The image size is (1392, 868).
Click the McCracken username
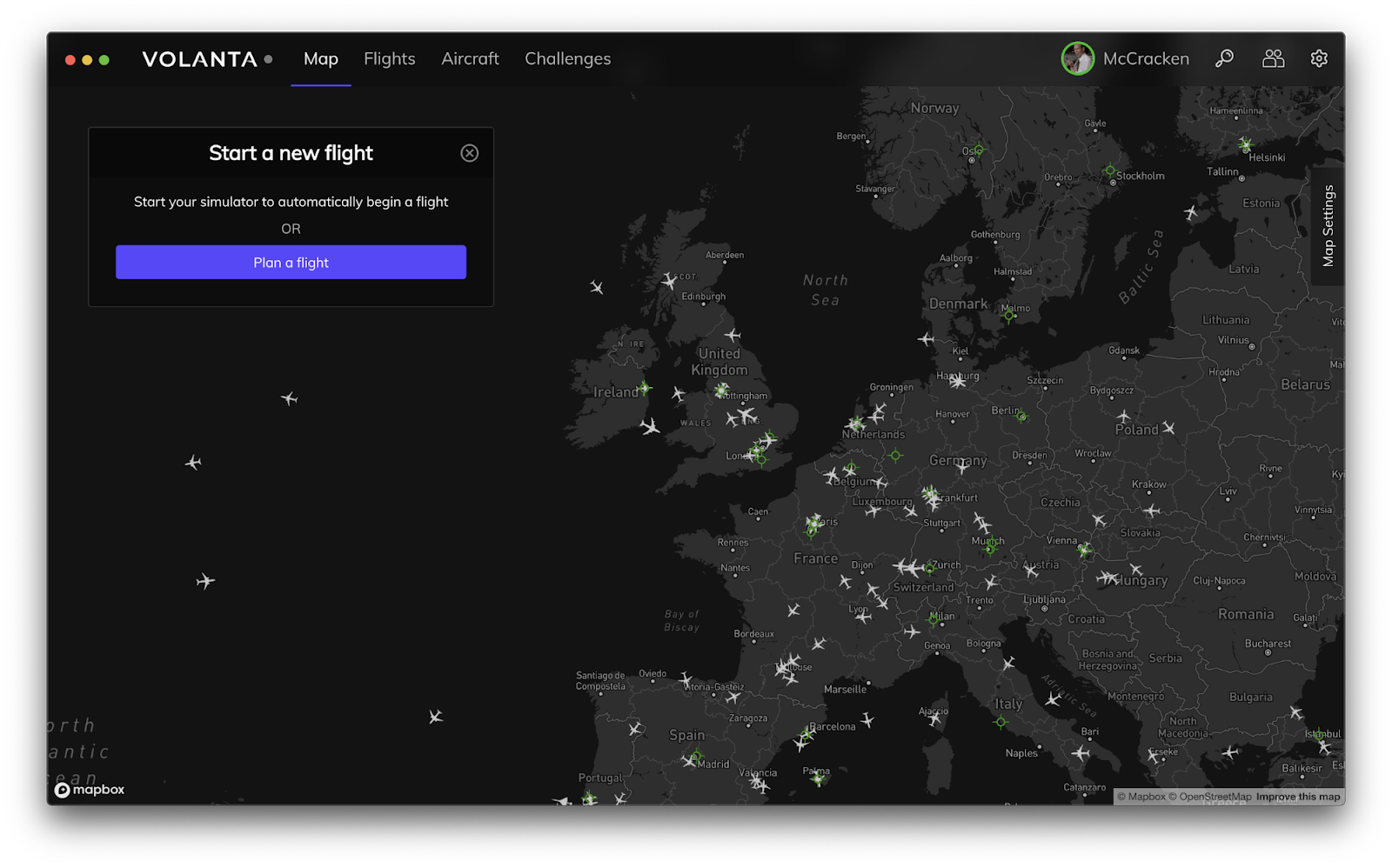(1145, 58)
